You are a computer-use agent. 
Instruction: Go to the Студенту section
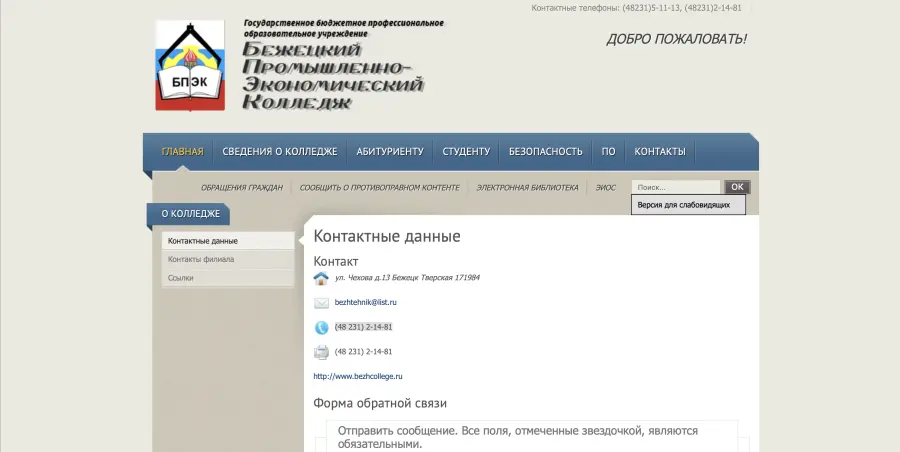tap(466, 152)
